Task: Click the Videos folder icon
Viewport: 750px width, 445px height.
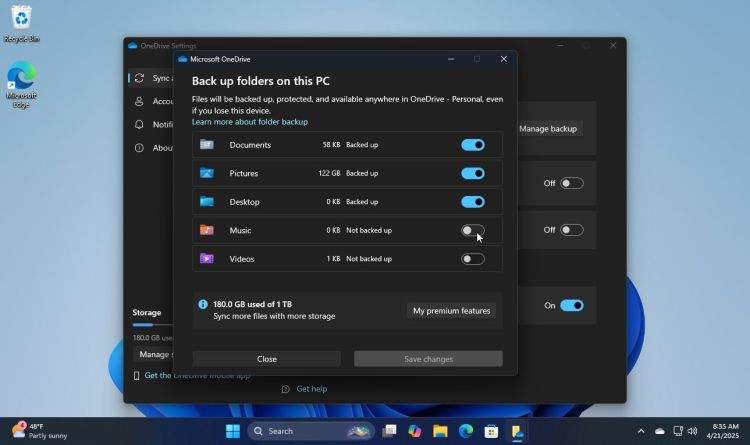Action: [x=207, y=259]
